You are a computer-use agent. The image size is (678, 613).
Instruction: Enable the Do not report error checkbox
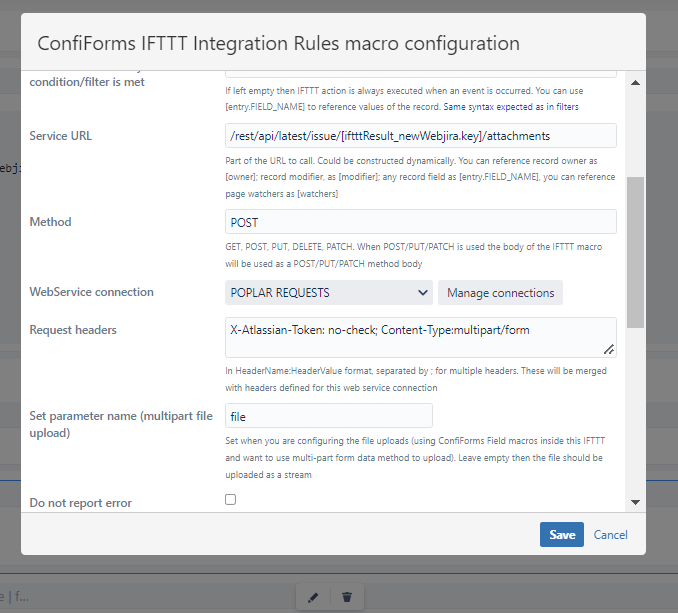pyautogui.click(x=231, y=499)
